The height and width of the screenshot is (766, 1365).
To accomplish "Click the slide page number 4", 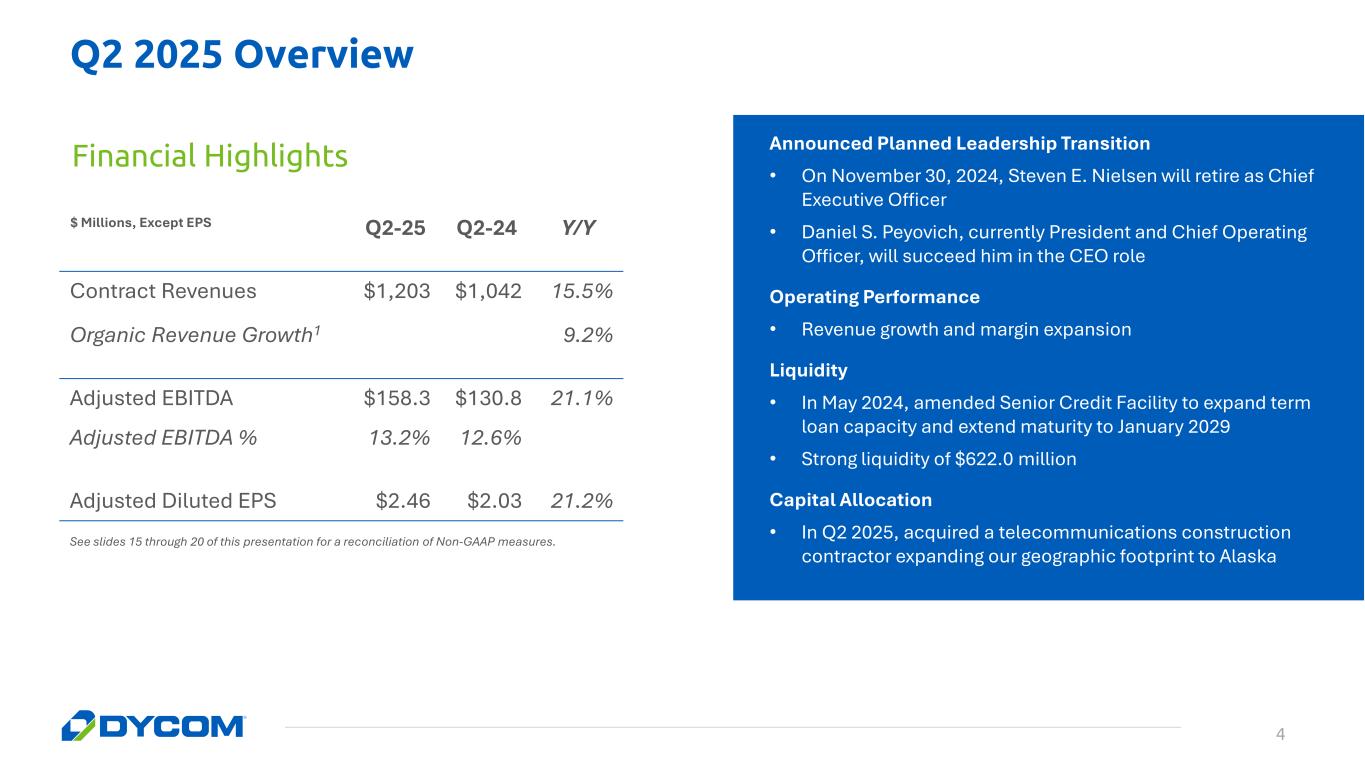I will coord(1280,735).
